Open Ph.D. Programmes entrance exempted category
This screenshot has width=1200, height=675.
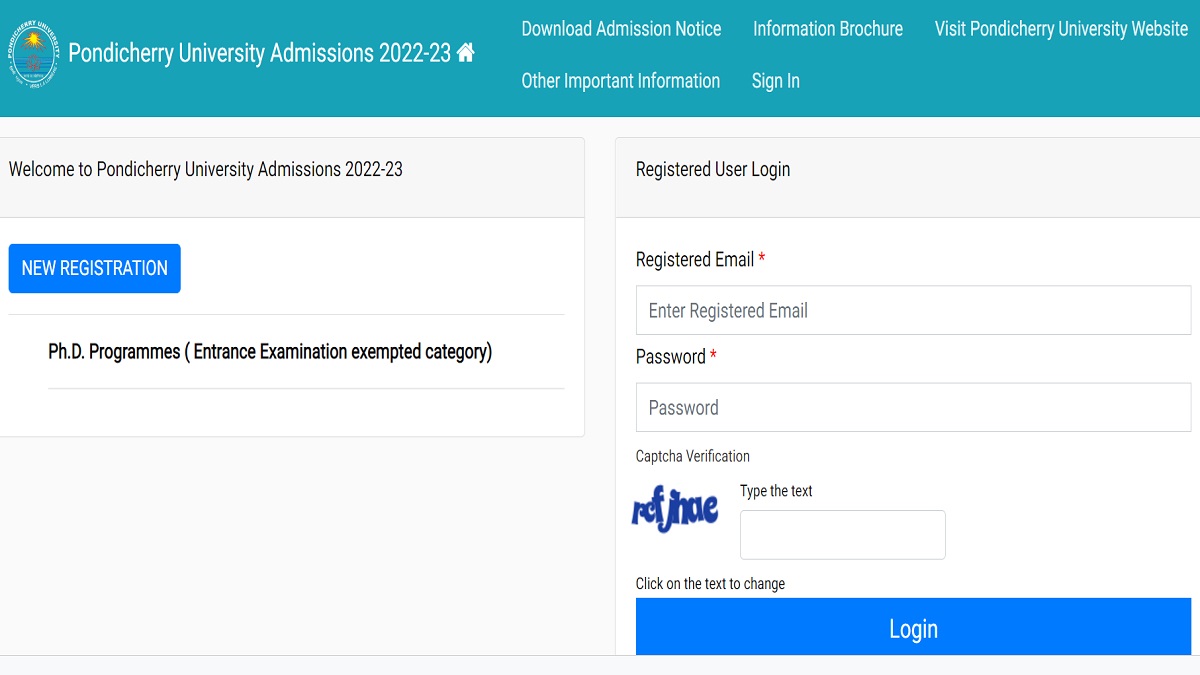pyautogui.click(x=270, y=352)
